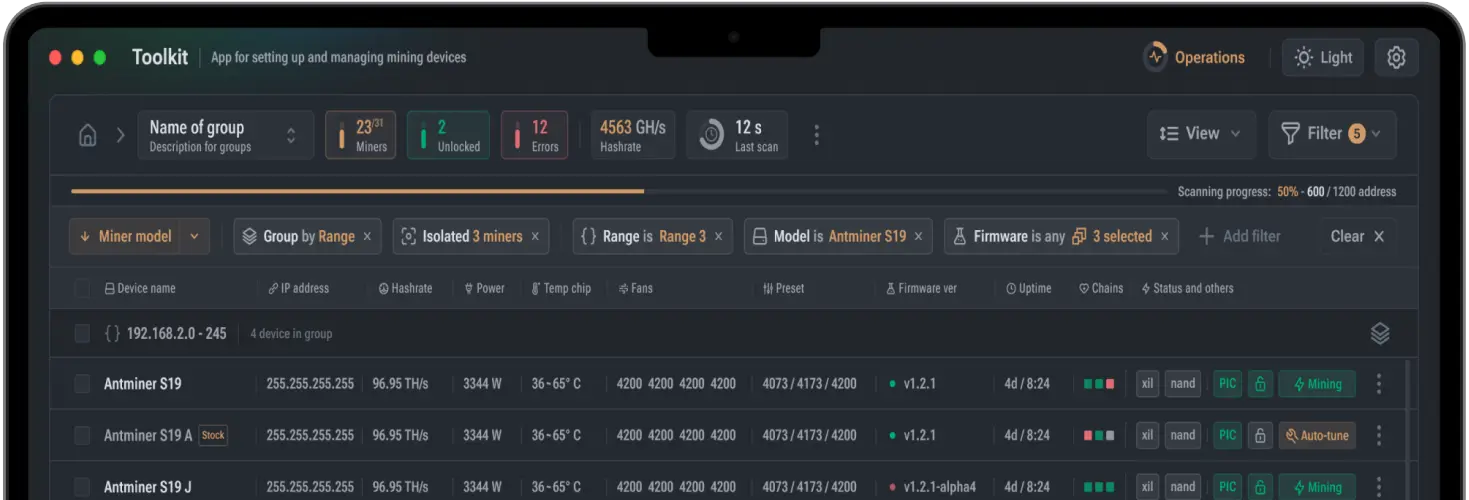Open the Filter menu with 5 badge

(x=1332, y=134)
